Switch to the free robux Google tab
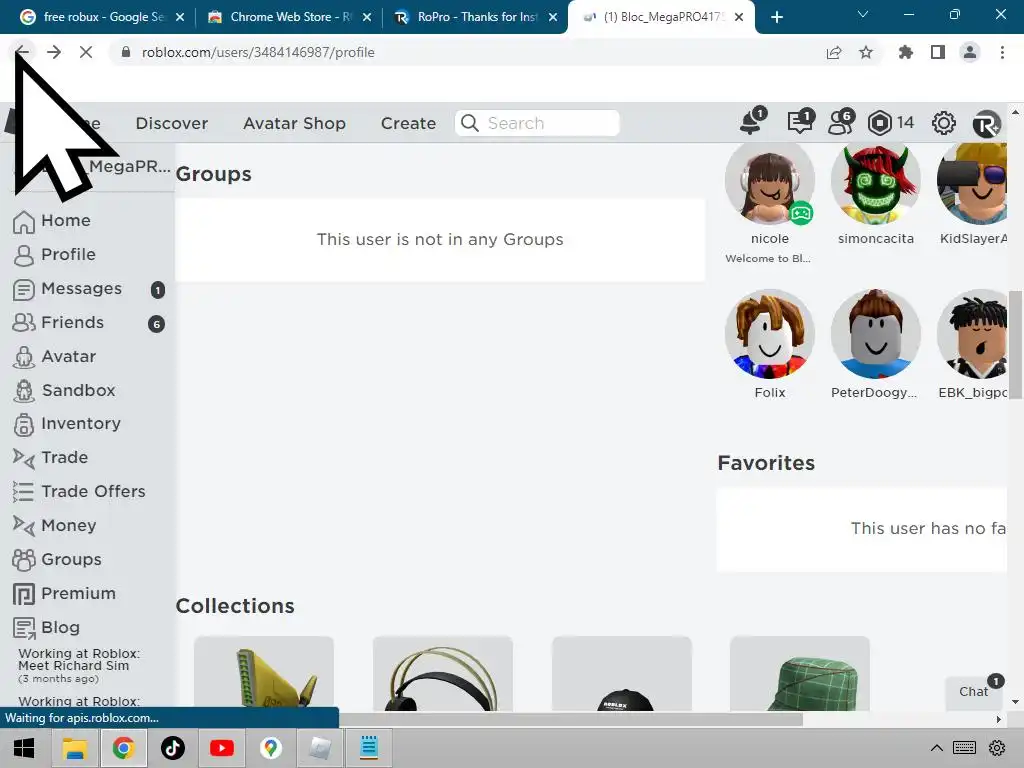Viewport: 1024px width, 768px height. pos(100,17)
